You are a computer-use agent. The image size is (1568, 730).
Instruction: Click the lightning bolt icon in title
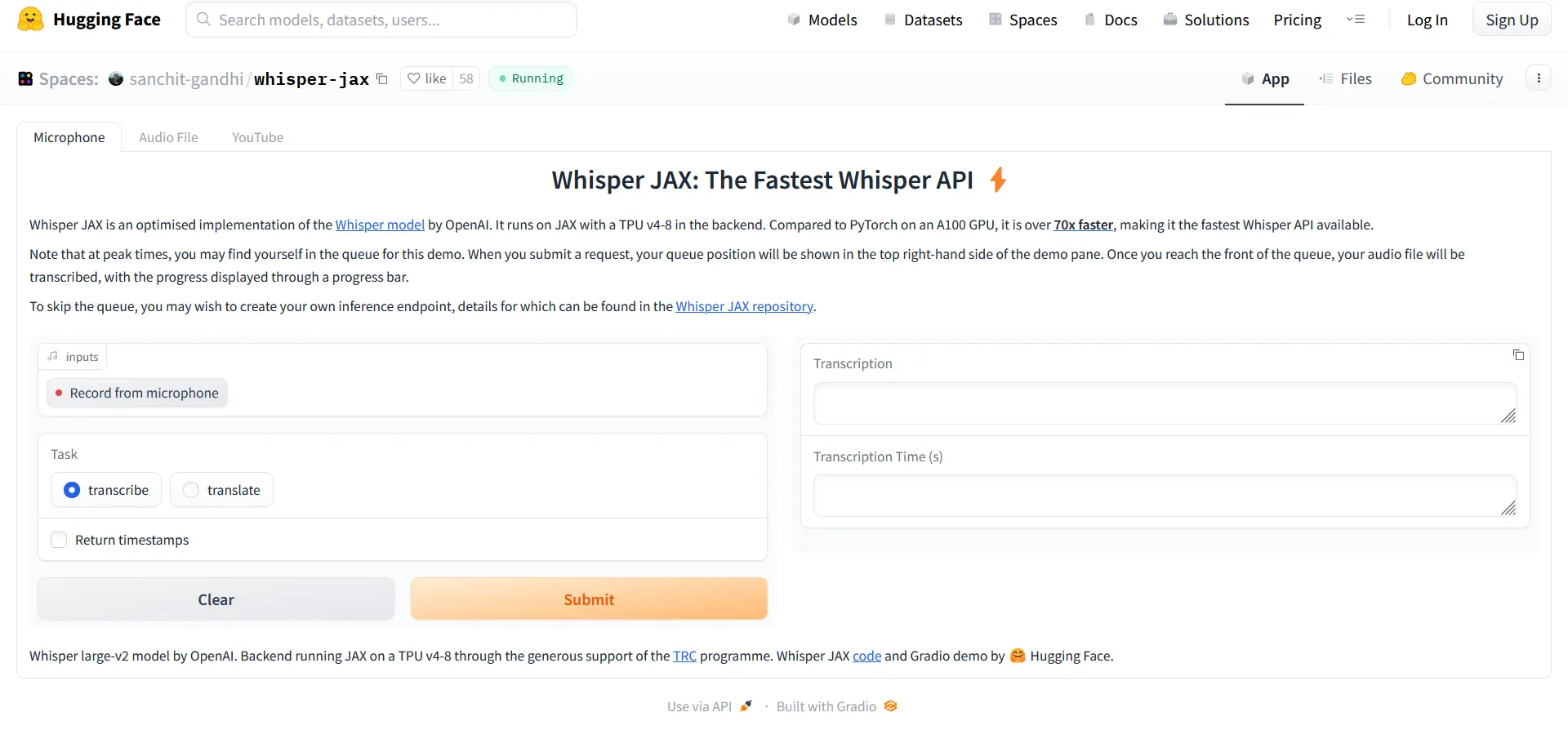click(997, 180)
